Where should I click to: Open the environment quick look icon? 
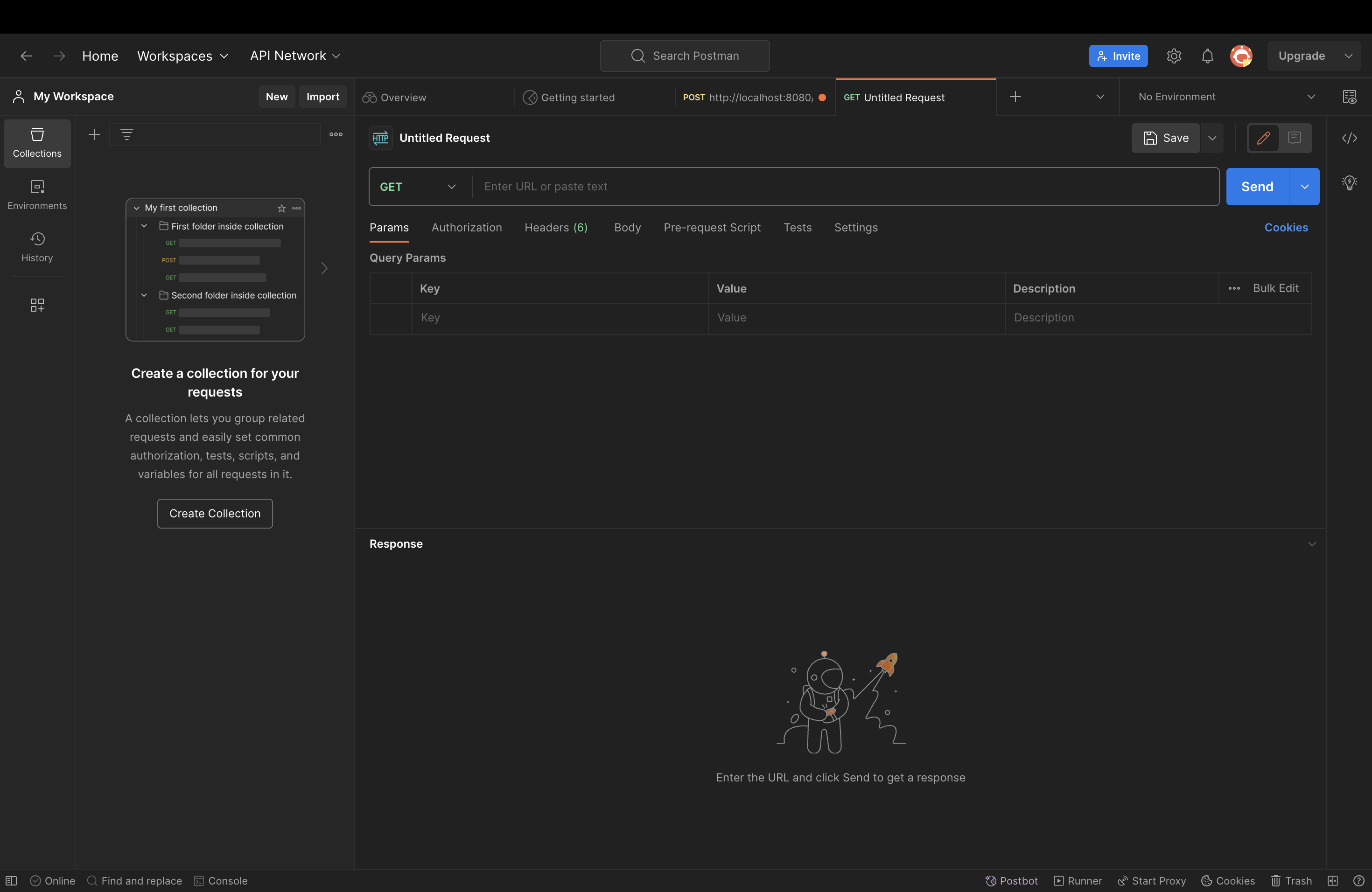(x=1350, y=97)
